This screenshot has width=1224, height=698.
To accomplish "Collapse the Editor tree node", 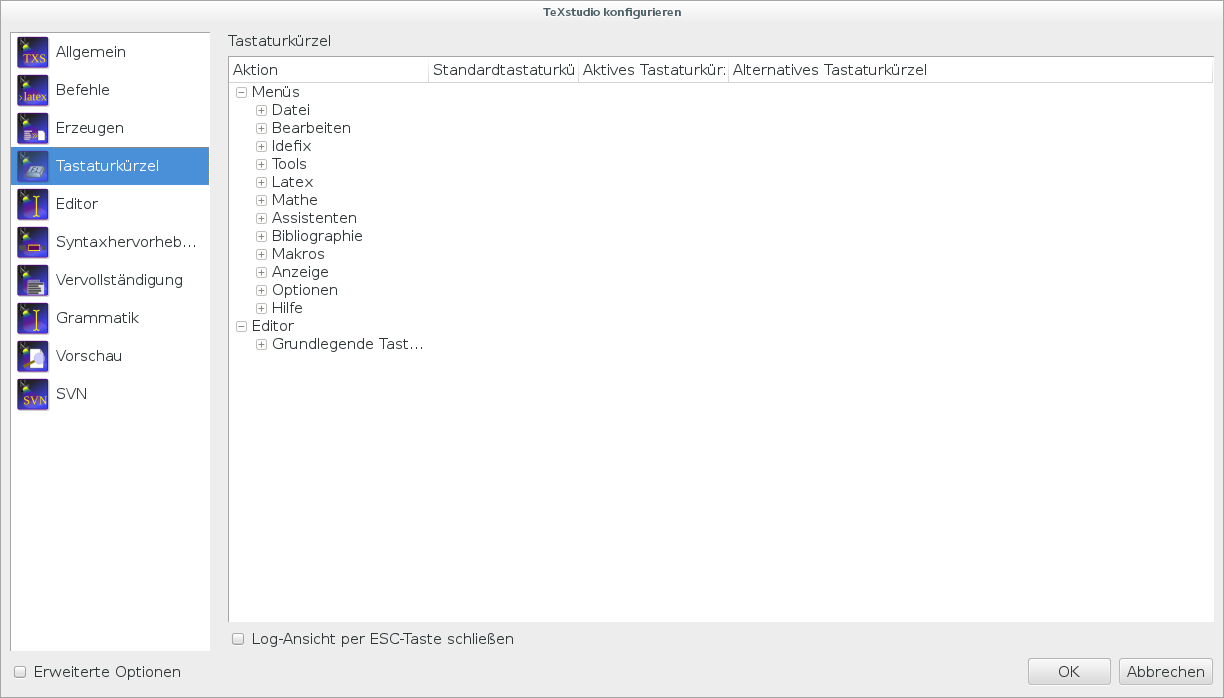I will pyautogui.click(x=241, y=326).
